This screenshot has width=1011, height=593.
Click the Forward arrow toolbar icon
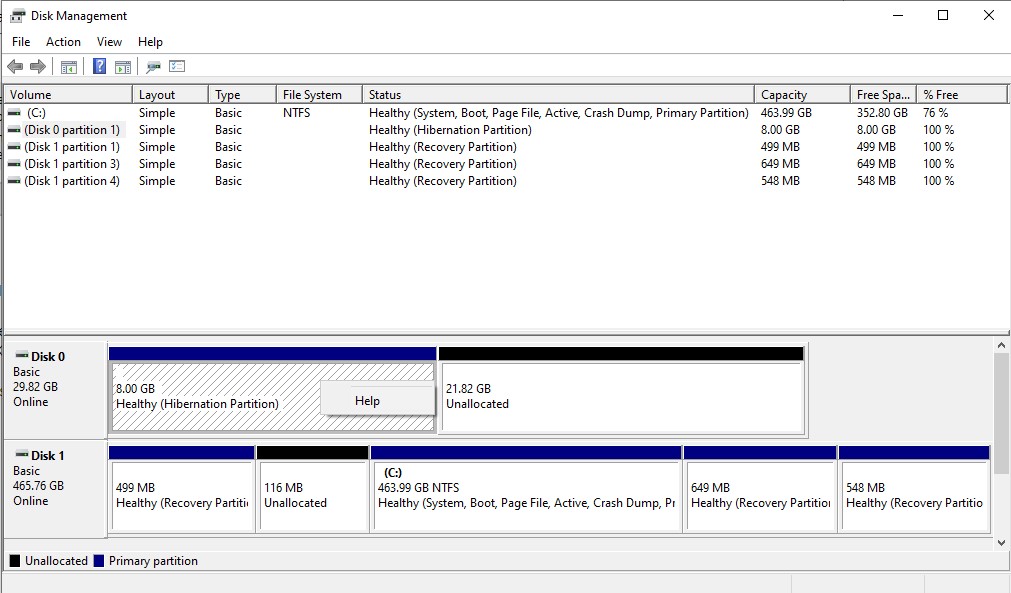38,66
